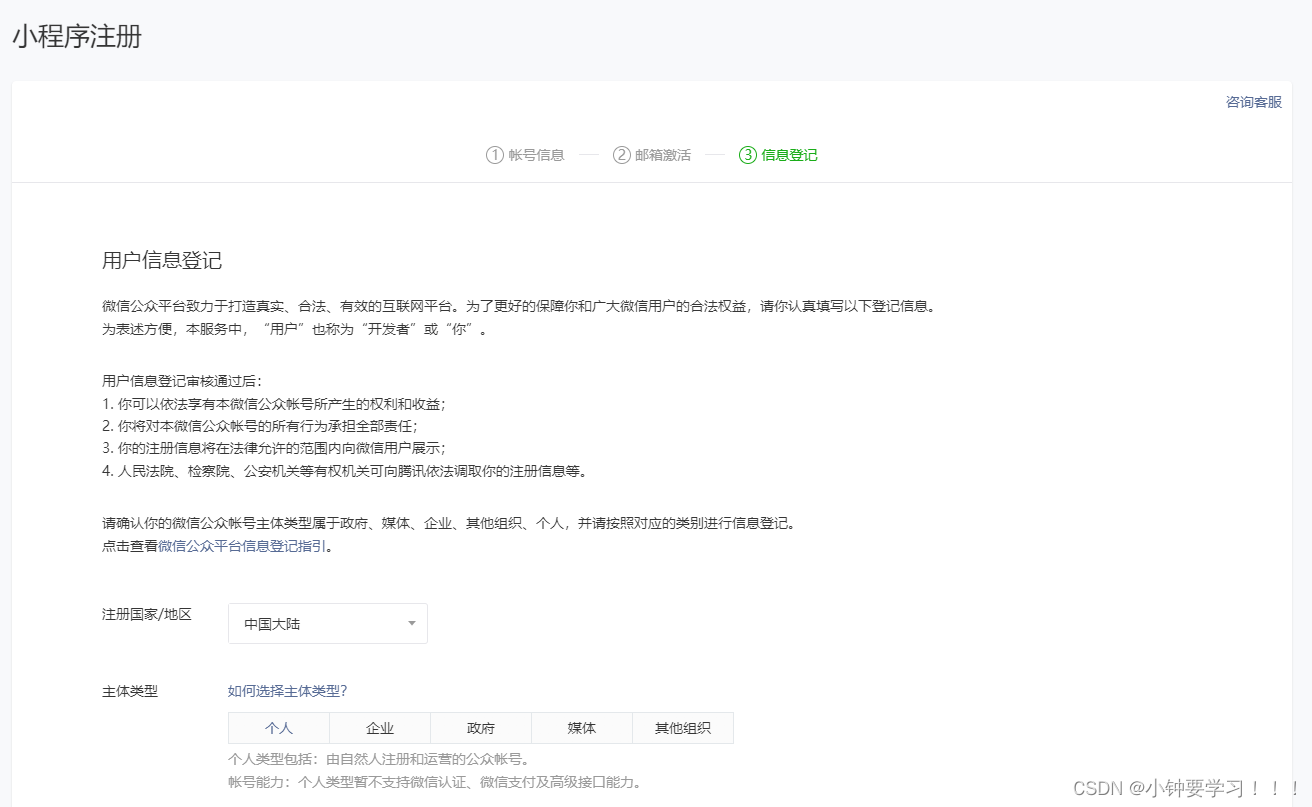Choose the 媒体 subject type option

click(582, 728)
